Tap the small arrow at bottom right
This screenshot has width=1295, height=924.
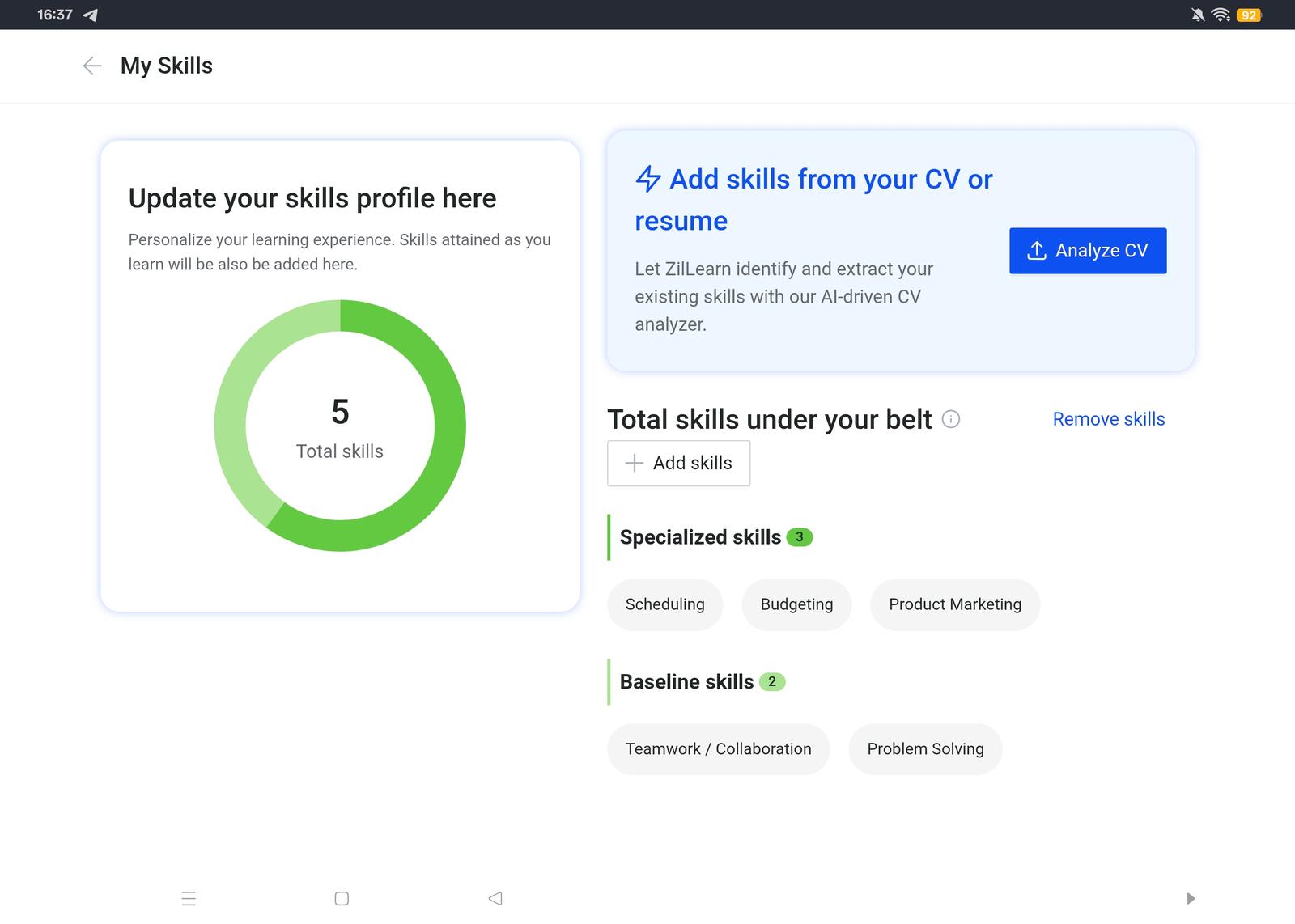click(x=1190, y=898)
